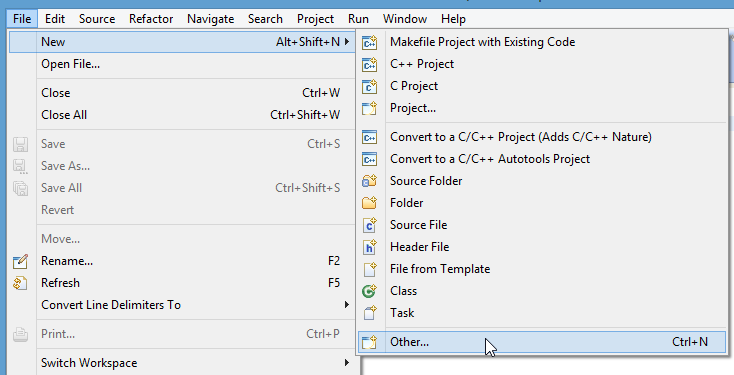
Task: Click the Refresh icon
Action: (20, 283)
